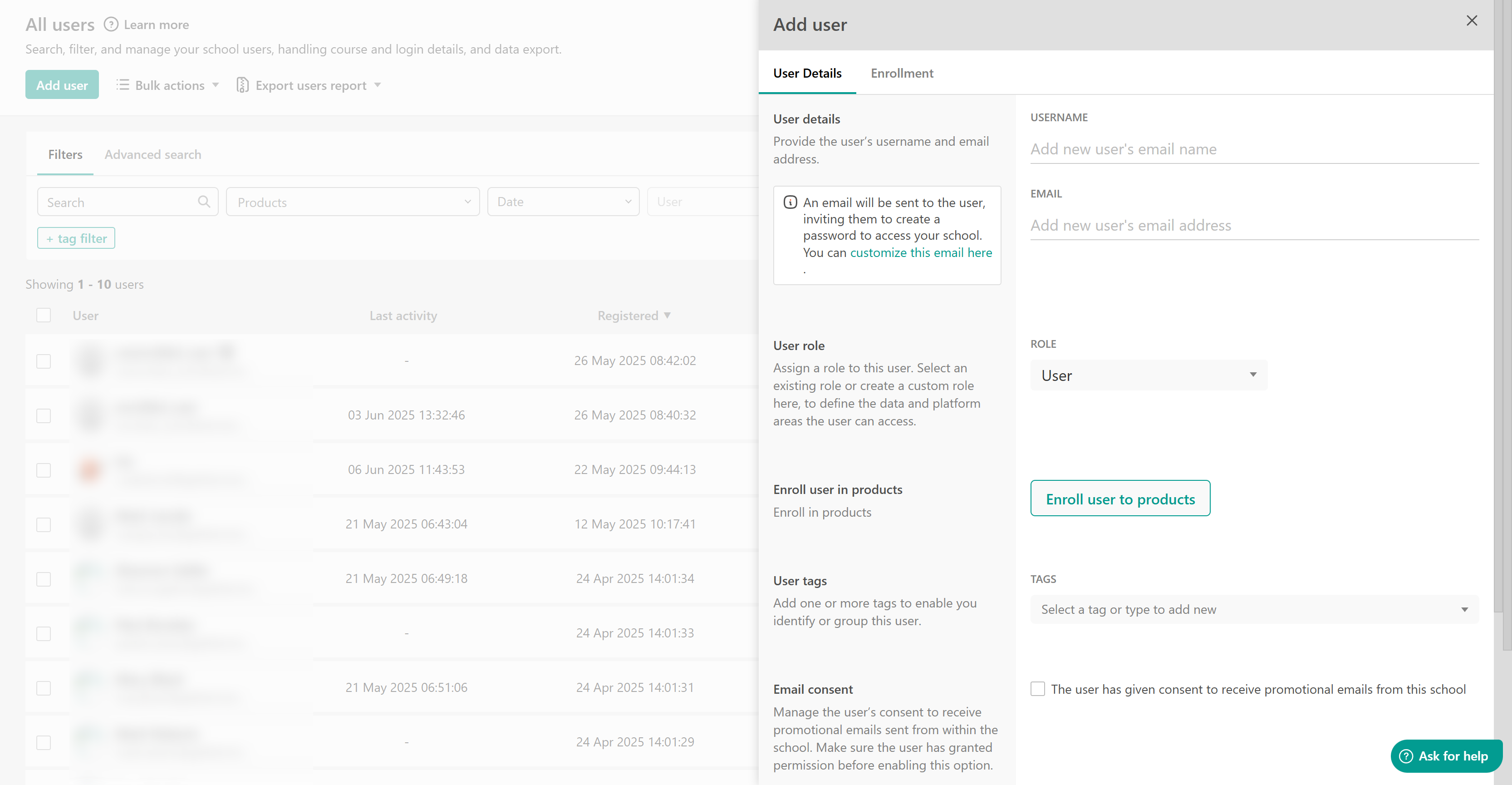Click Enroll user to products button
1512x785 pixels.
pyautogui.click(x=1120, y=499)
